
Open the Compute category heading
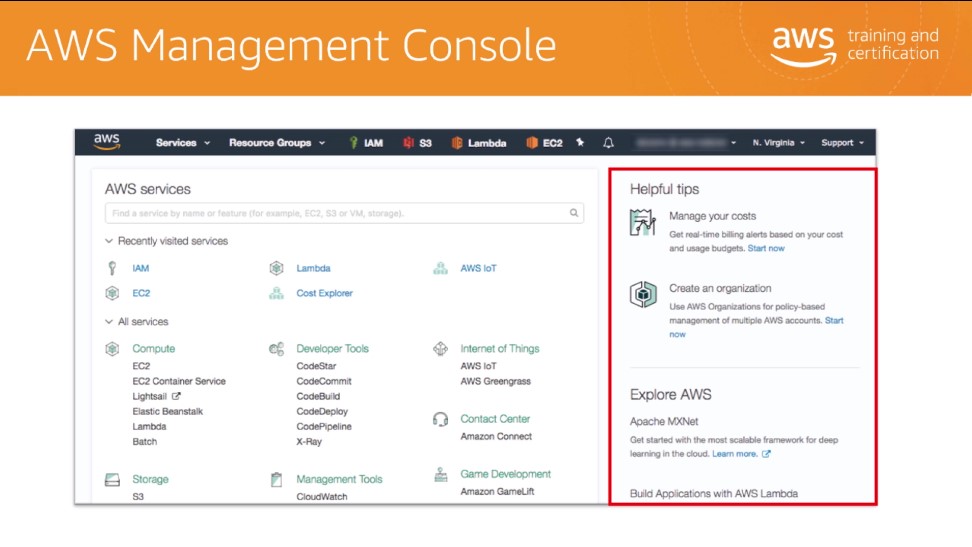154,349
